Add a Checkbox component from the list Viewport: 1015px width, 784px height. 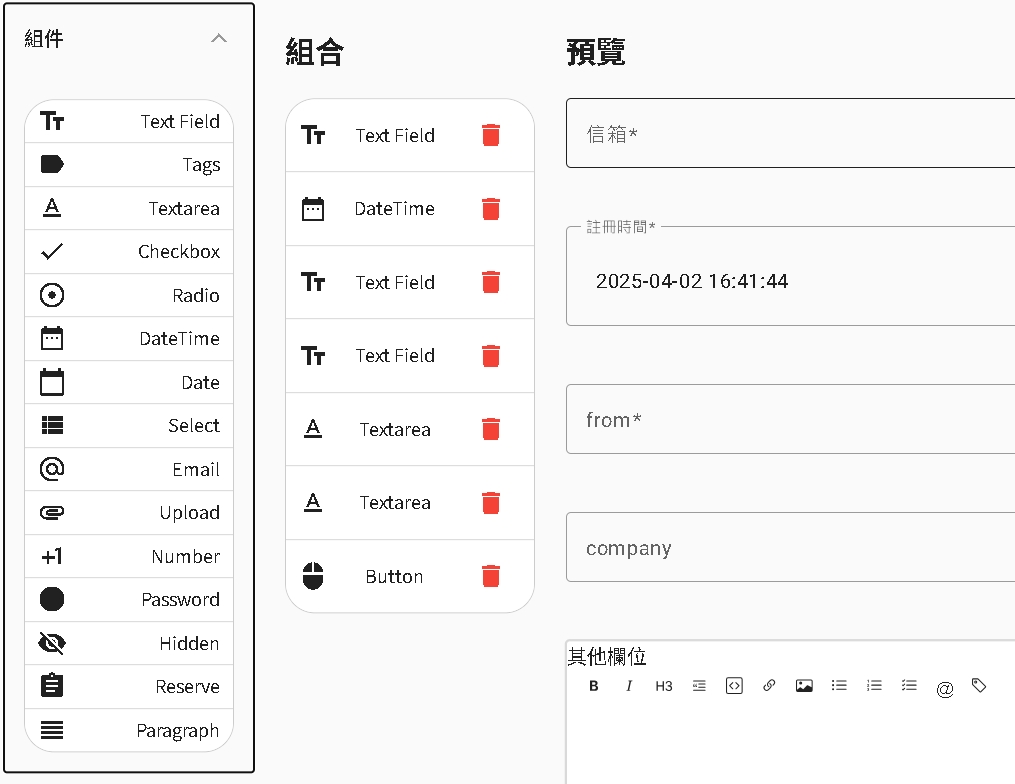pyautogui.click(x=129, y=252)
